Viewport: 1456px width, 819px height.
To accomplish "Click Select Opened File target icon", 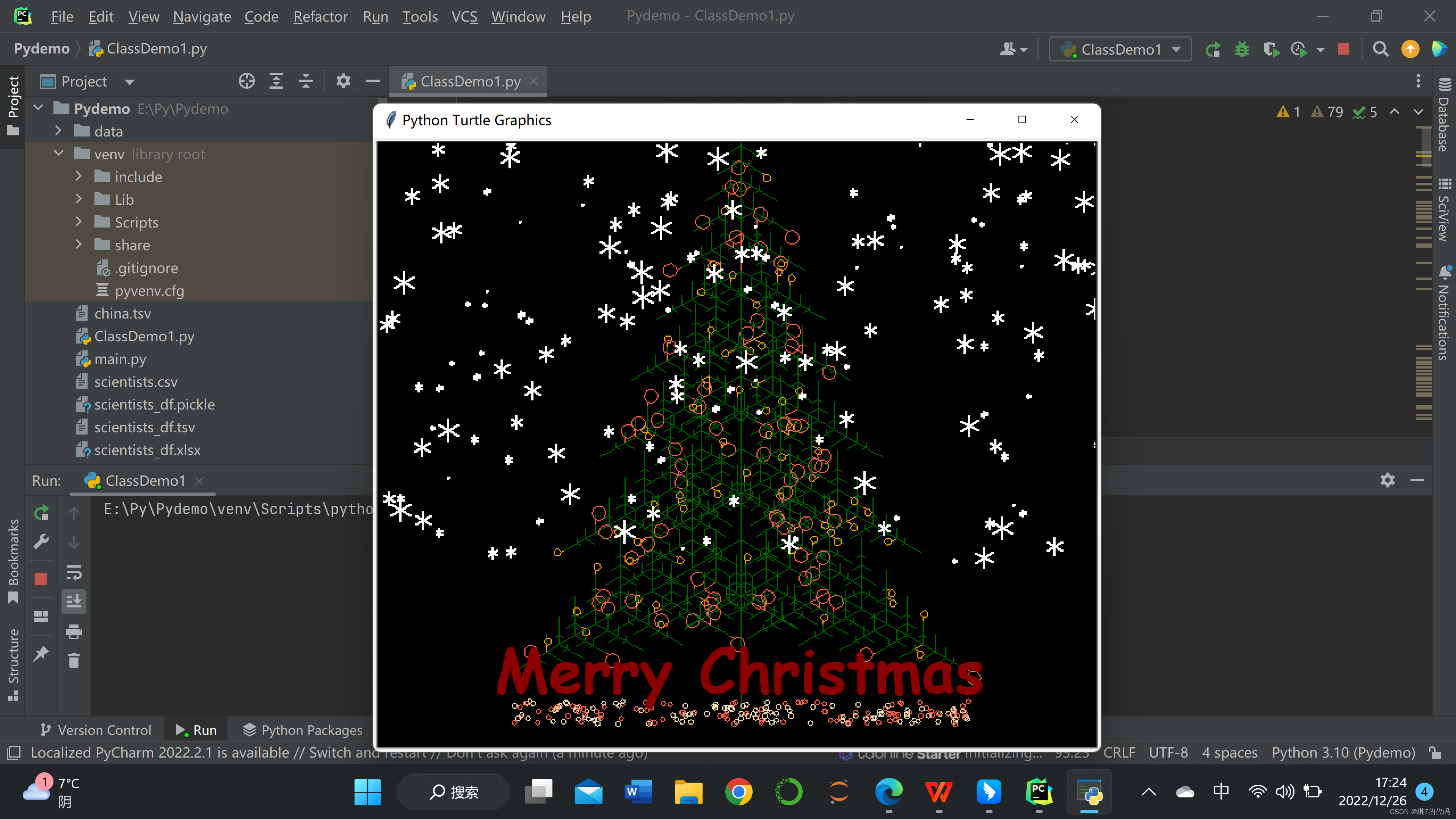I will 246,82.
